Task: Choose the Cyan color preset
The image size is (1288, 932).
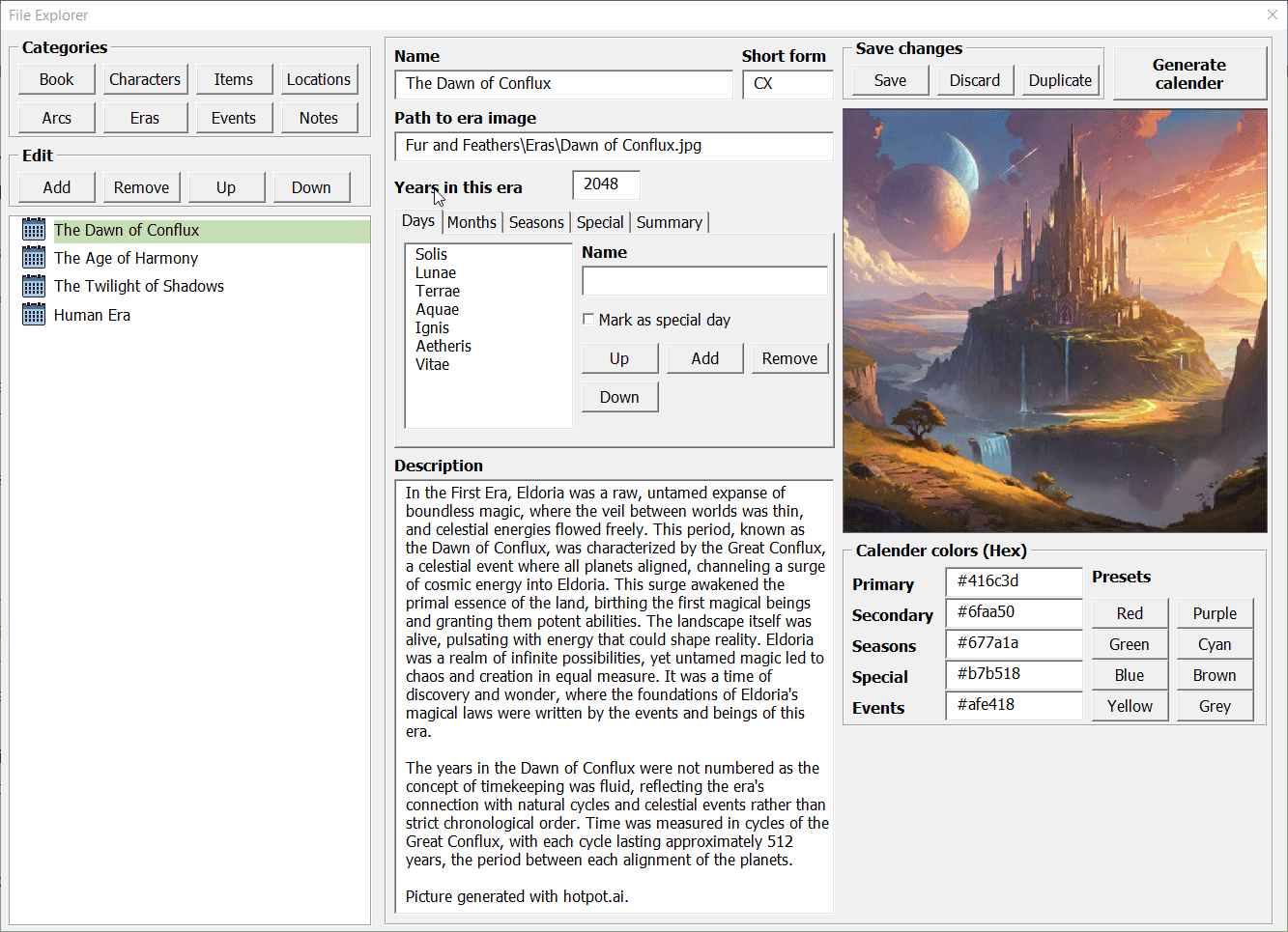Action: coord(1215,644)
